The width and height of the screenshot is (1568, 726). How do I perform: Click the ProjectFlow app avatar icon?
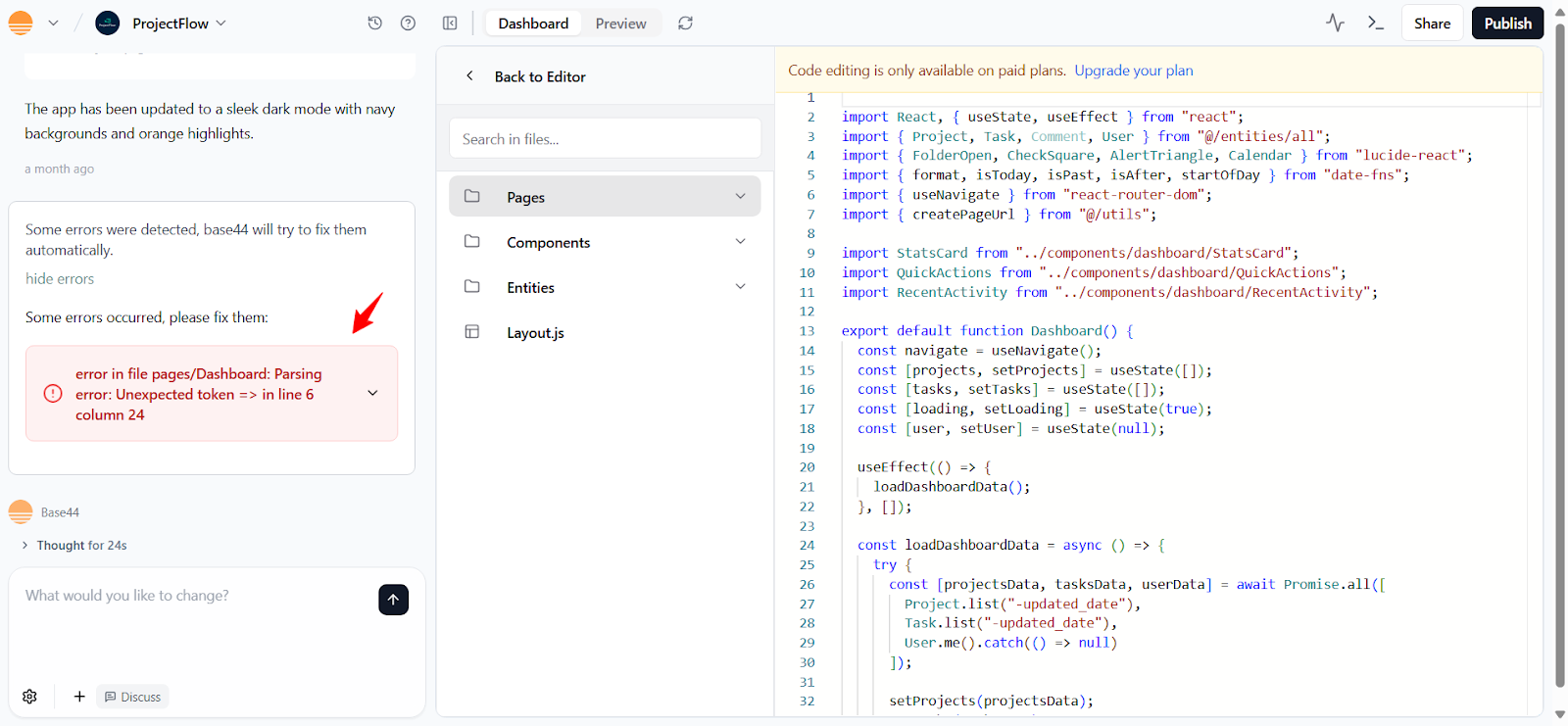[108, 23]
